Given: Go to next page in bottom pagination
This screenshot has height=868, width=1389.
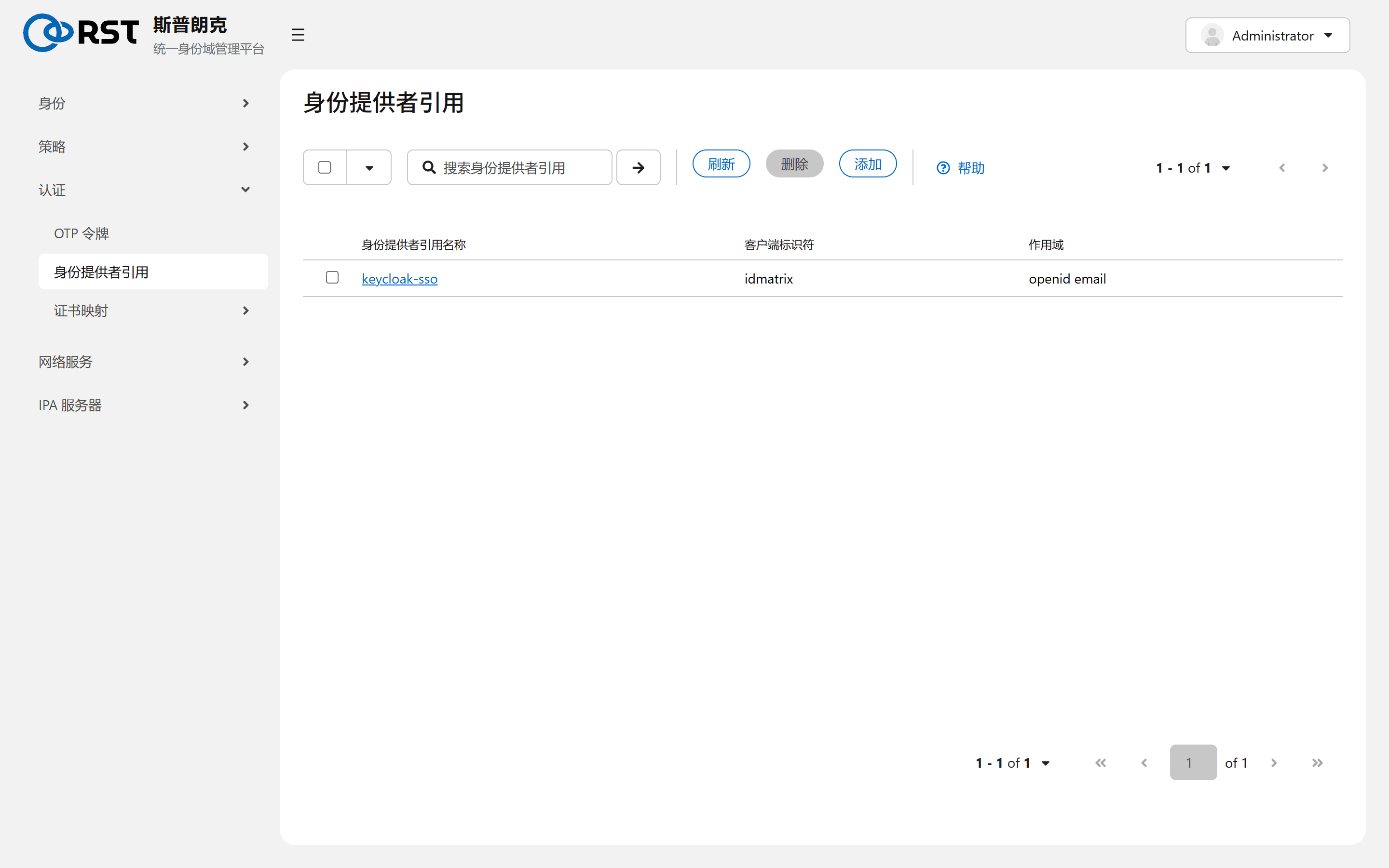Looking at the screenshot, I should click(1274, 763).
